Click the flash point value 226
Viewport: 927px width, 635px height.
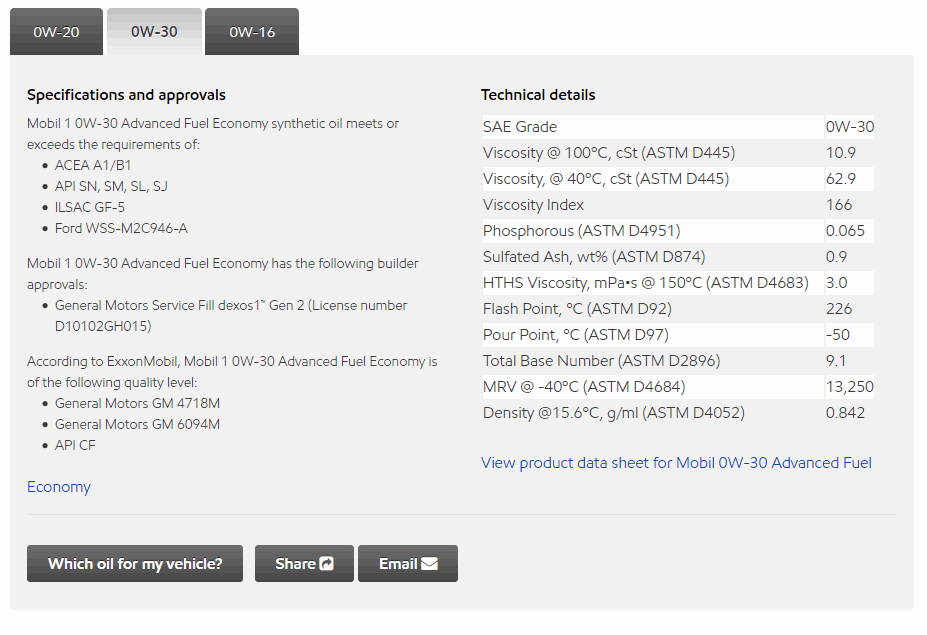tap(839, 309)
